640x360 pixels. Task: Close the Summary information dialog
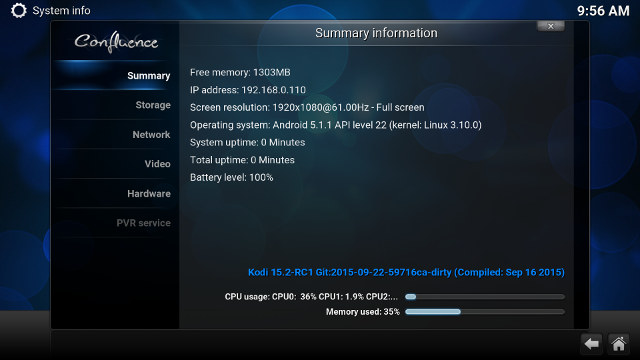point(551,26)
